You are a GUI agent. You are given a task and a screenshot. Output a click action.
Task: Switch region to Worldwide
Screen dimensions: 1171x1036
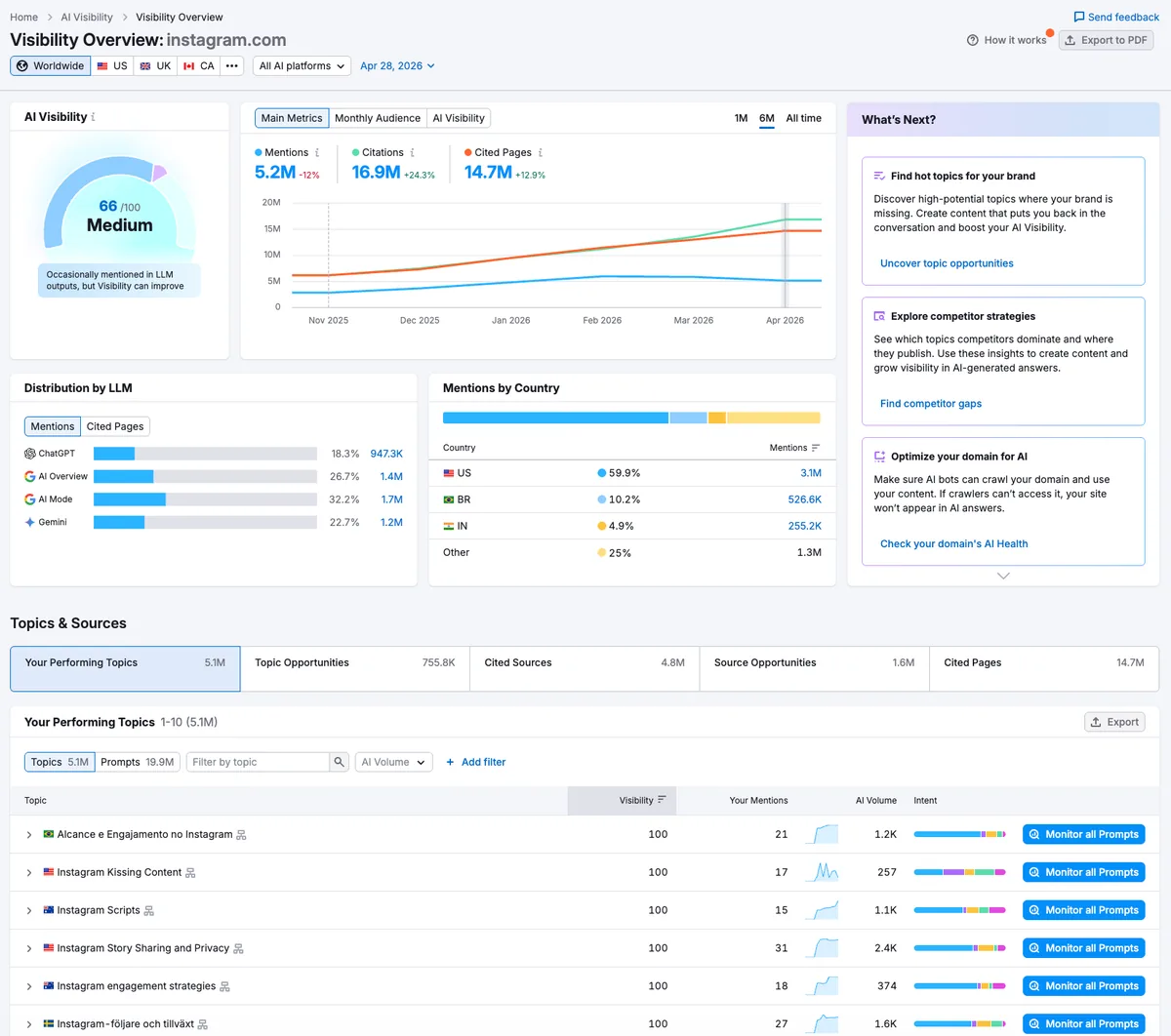pyautogui.click(x=51, y=65)
